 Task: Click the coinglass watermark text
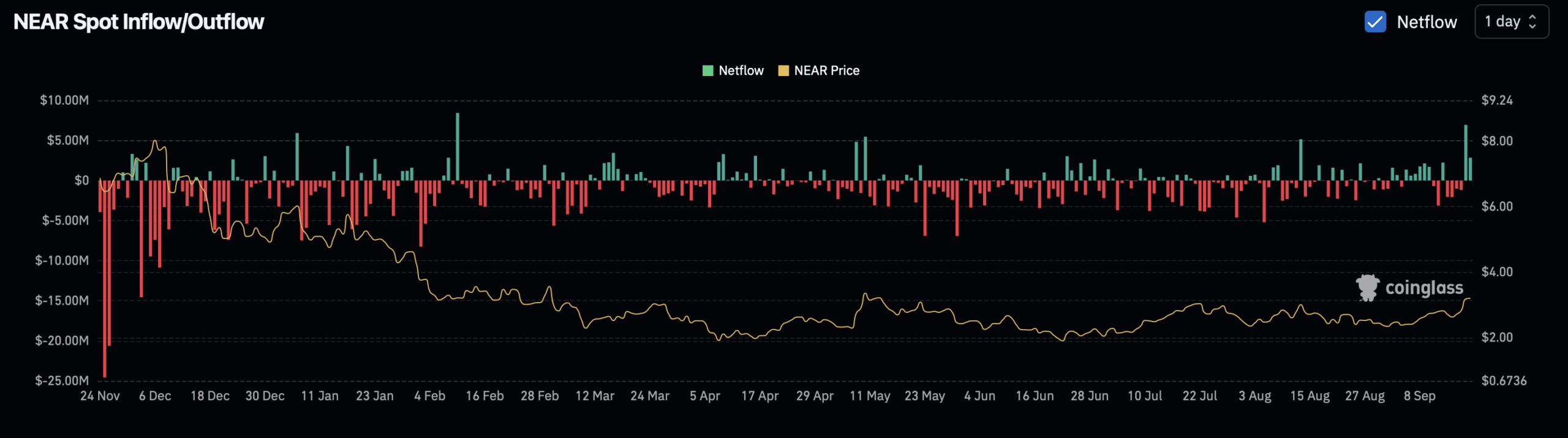click(1424, 288)
